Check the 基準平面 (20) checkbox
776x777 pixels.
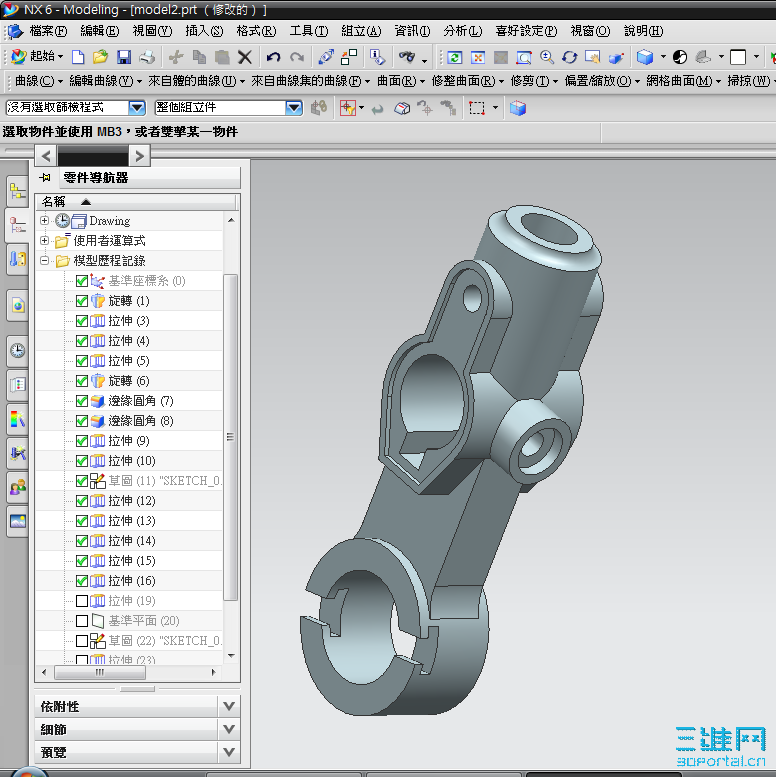(x=82, y=621)
